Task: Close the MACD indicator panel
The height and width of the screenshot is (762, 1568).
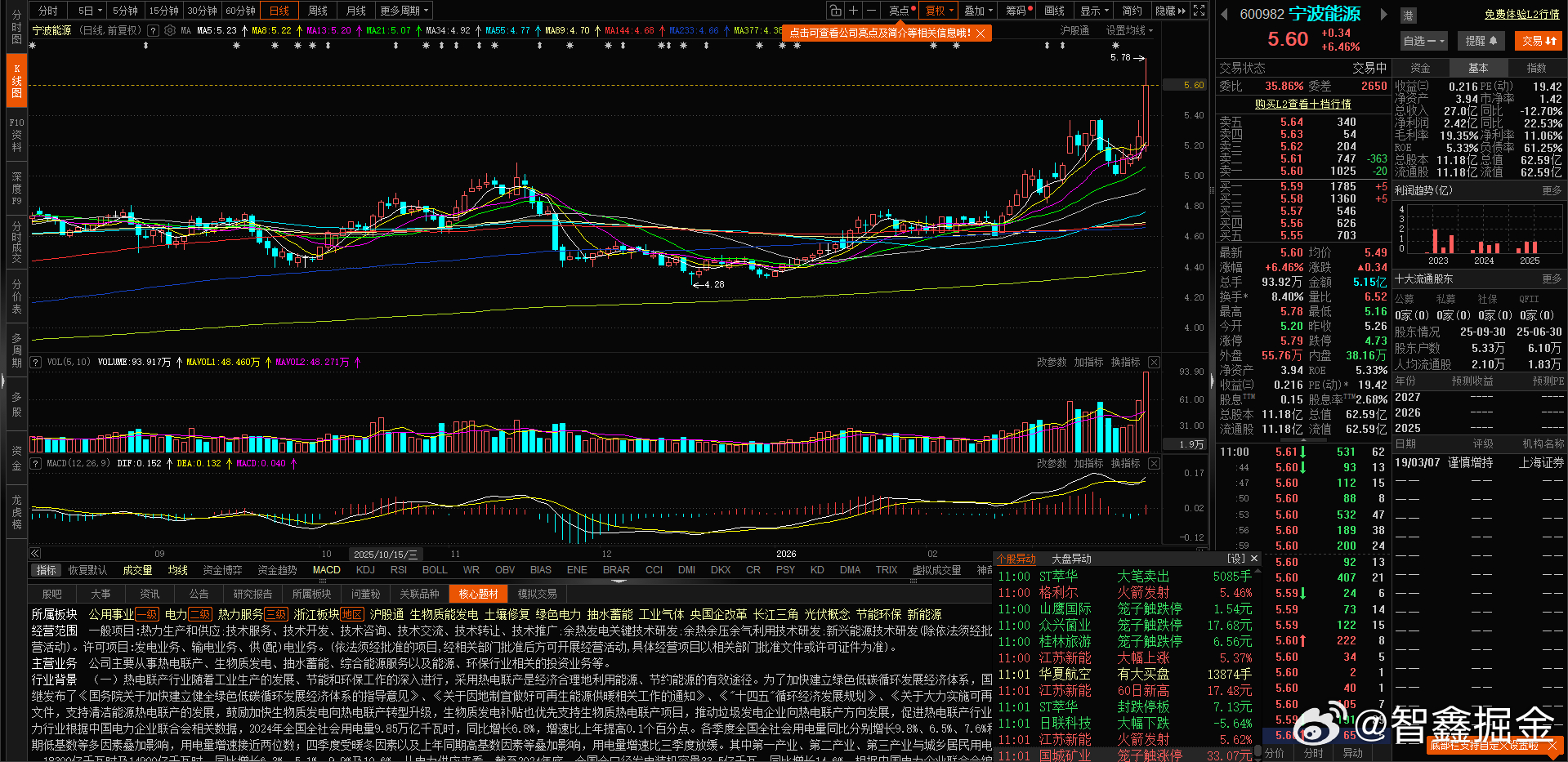Action: [x=1154, y=463]
